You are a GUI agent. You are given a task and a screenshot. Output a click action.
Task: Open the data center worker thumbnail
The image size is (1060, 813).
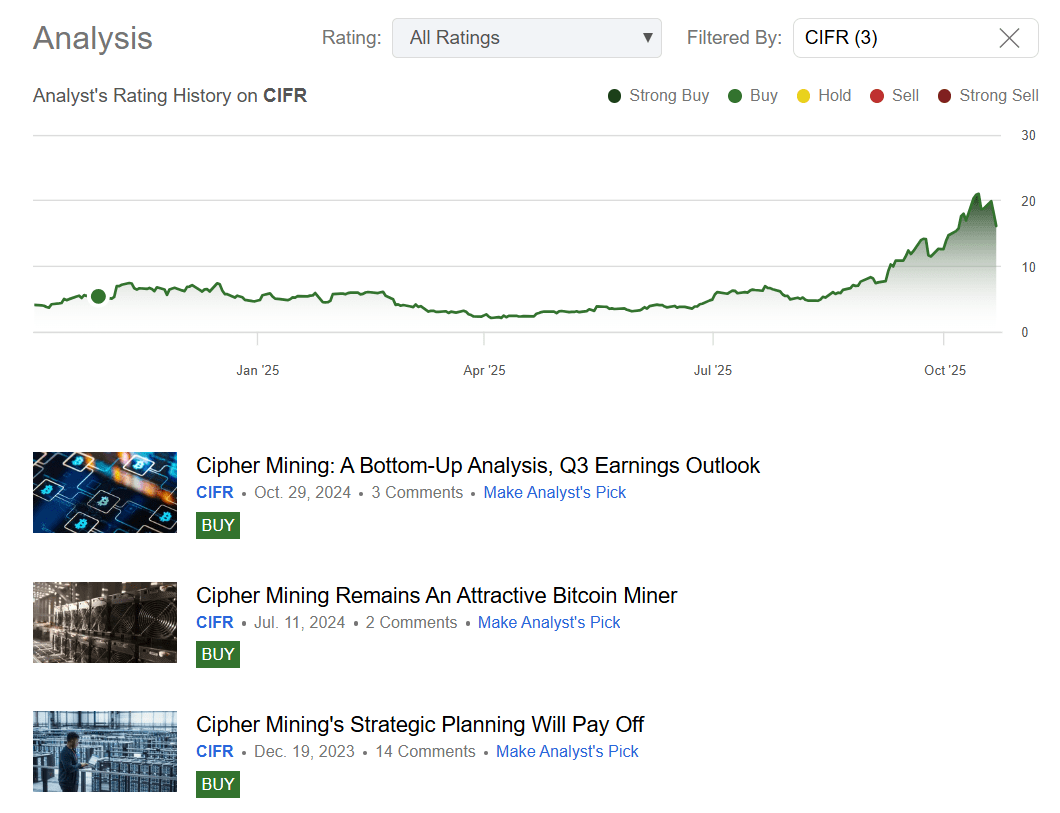click(x=105, y=751)
